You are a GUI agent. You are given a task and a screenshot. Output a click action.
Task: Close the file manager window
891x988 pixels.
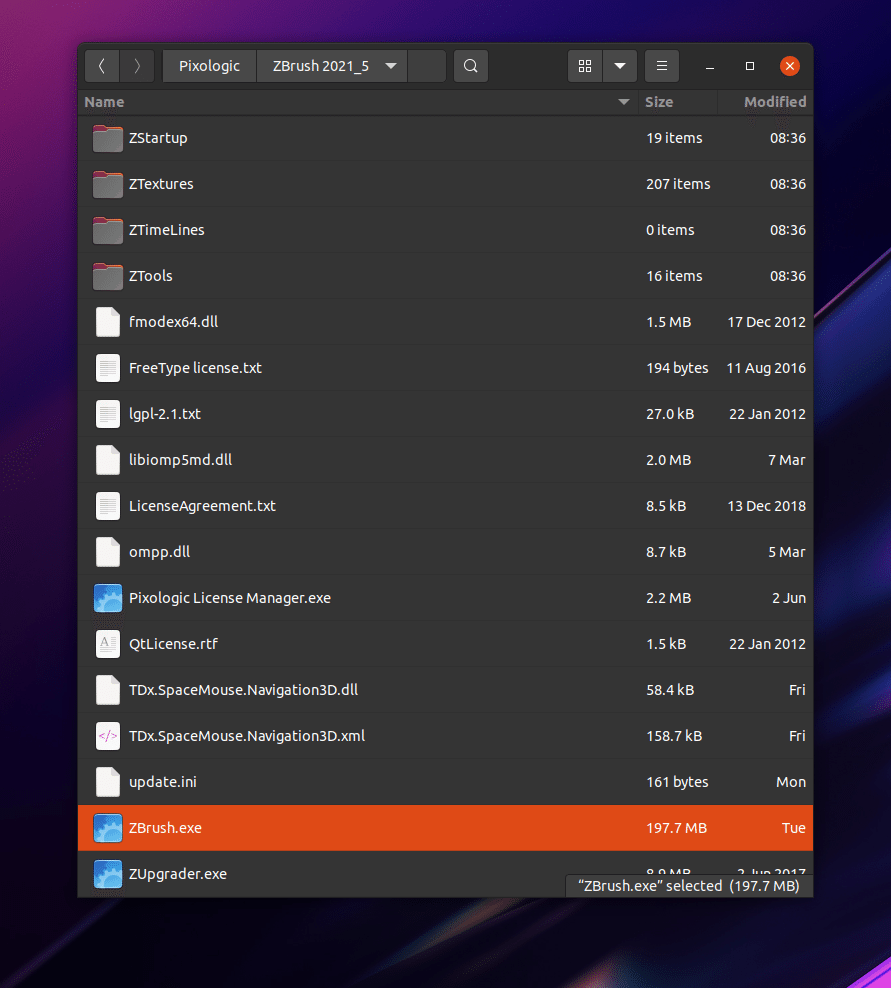point(790,66)
